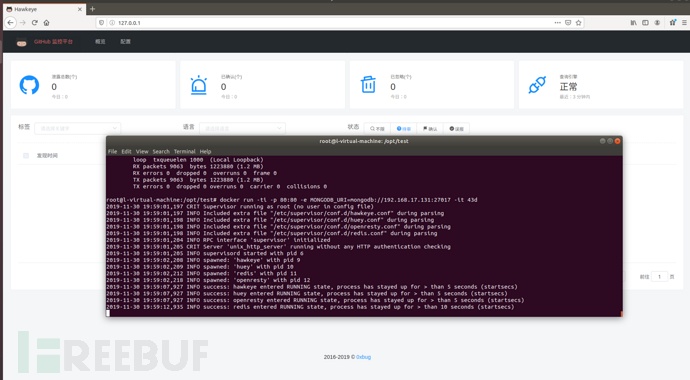The width and height of the screenshot is (690, 380).
Task: Open the tracking protection shield icon
Action: (x=102, y=22)
